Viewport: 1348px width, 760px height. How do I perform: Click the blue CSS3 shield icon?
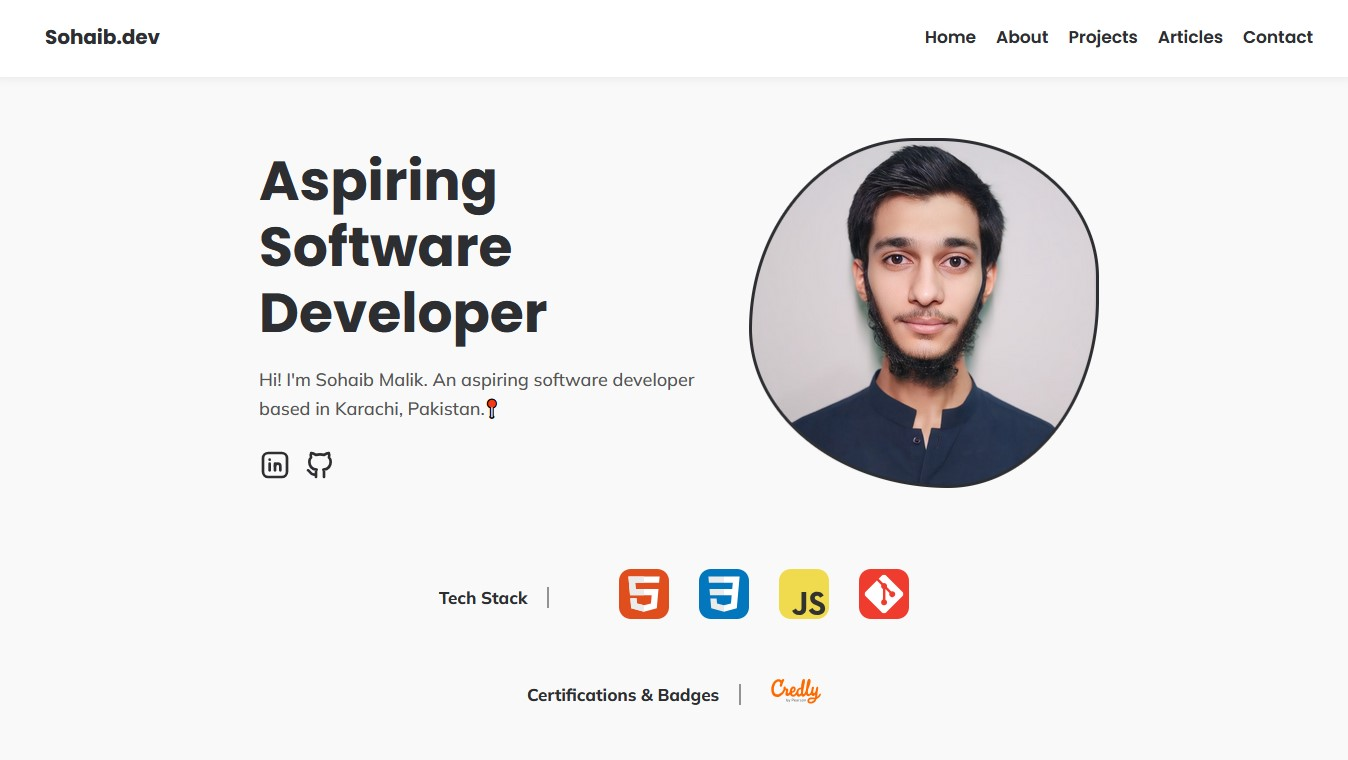tap(723, 593)
